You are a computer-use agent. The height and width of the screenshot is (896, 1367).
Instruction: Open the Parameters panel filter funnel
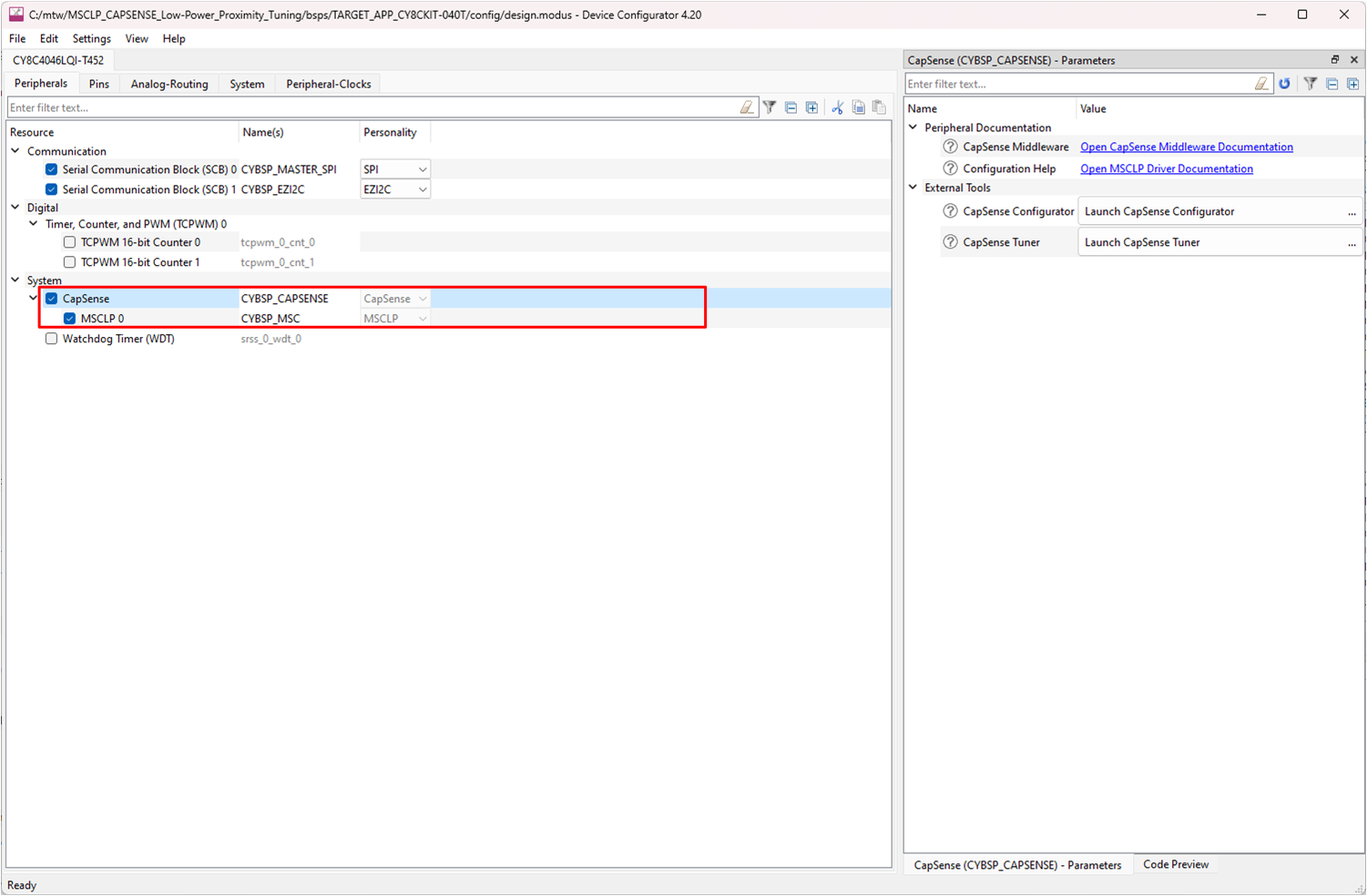pos(1311,84)
